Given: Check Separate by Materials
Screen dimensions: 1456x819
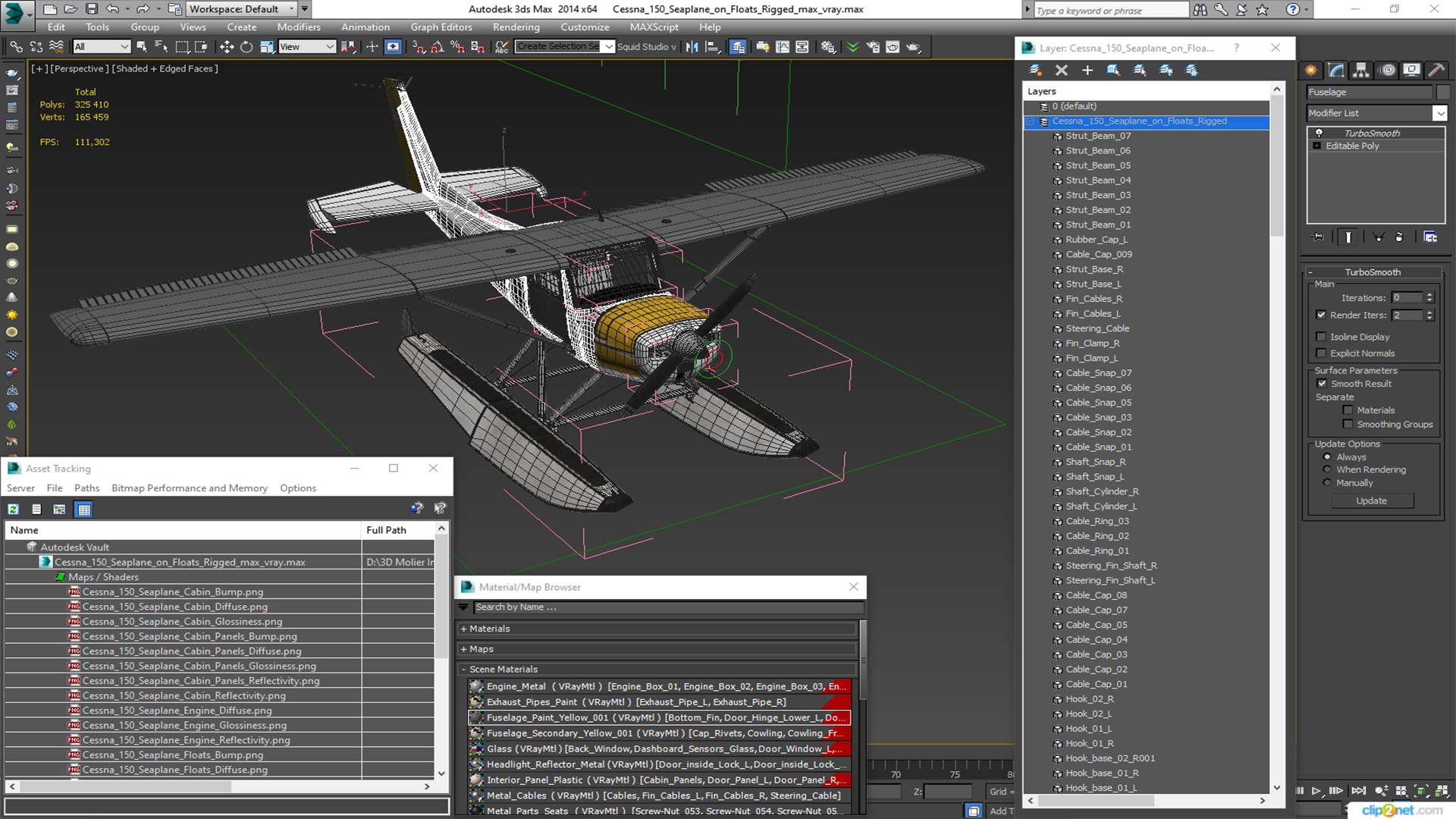Looking at the screenshot, I should coord(1348,410).
